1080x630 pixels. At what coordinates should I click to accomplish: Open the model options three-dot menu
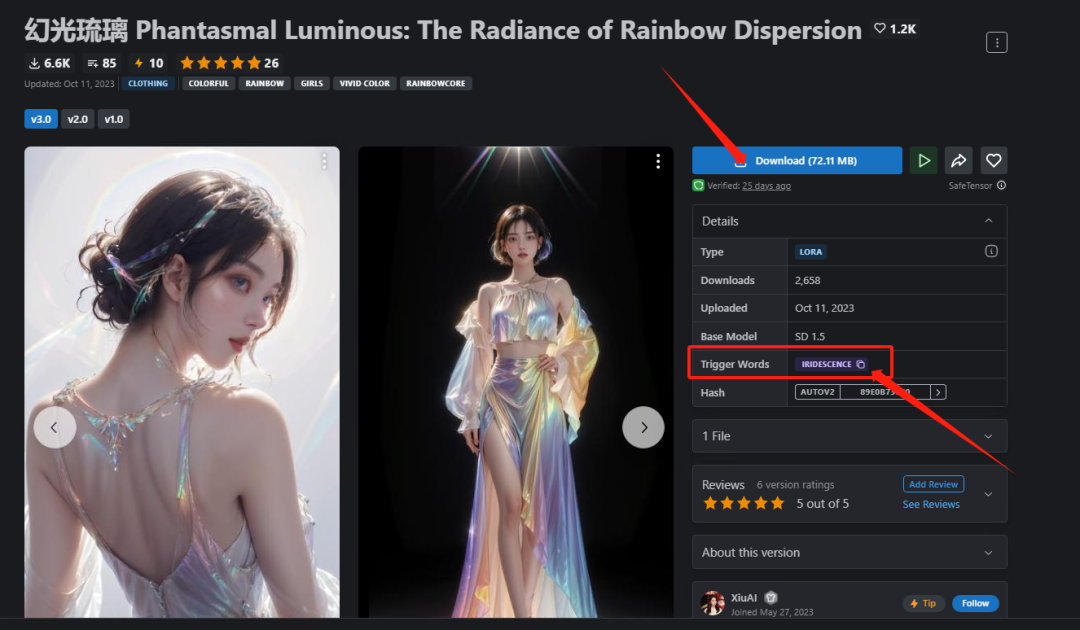(996, 43)
